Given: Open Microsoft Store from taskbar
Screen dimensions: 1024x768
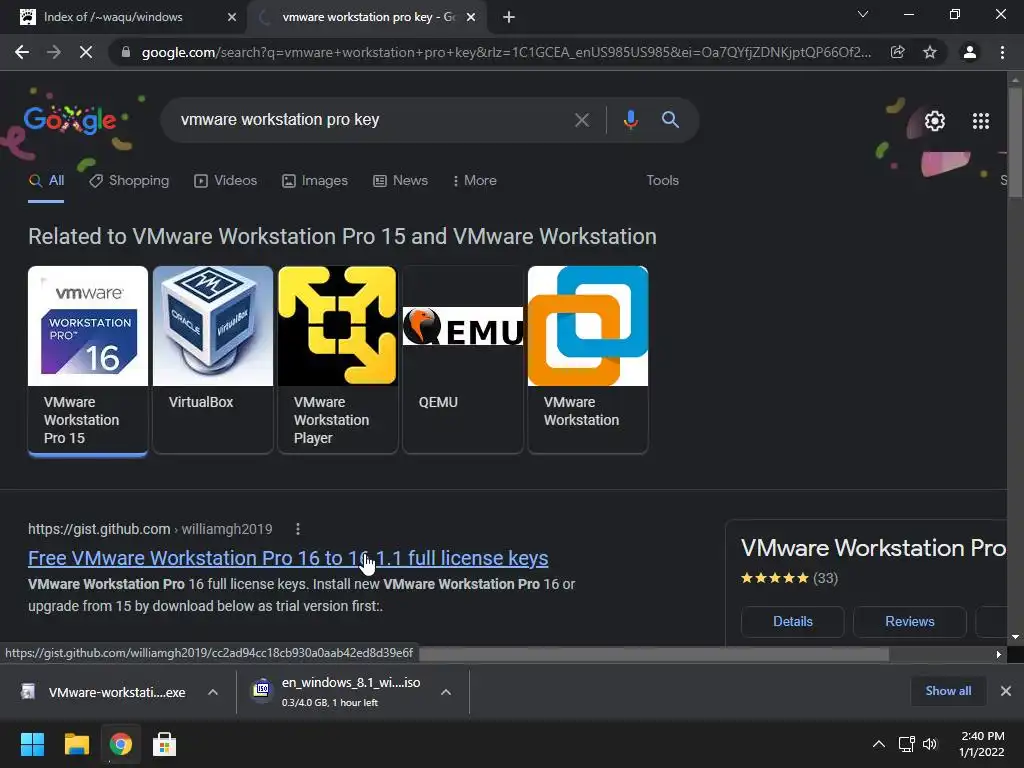Looking at the screenshot, I should tap(165, 744).
